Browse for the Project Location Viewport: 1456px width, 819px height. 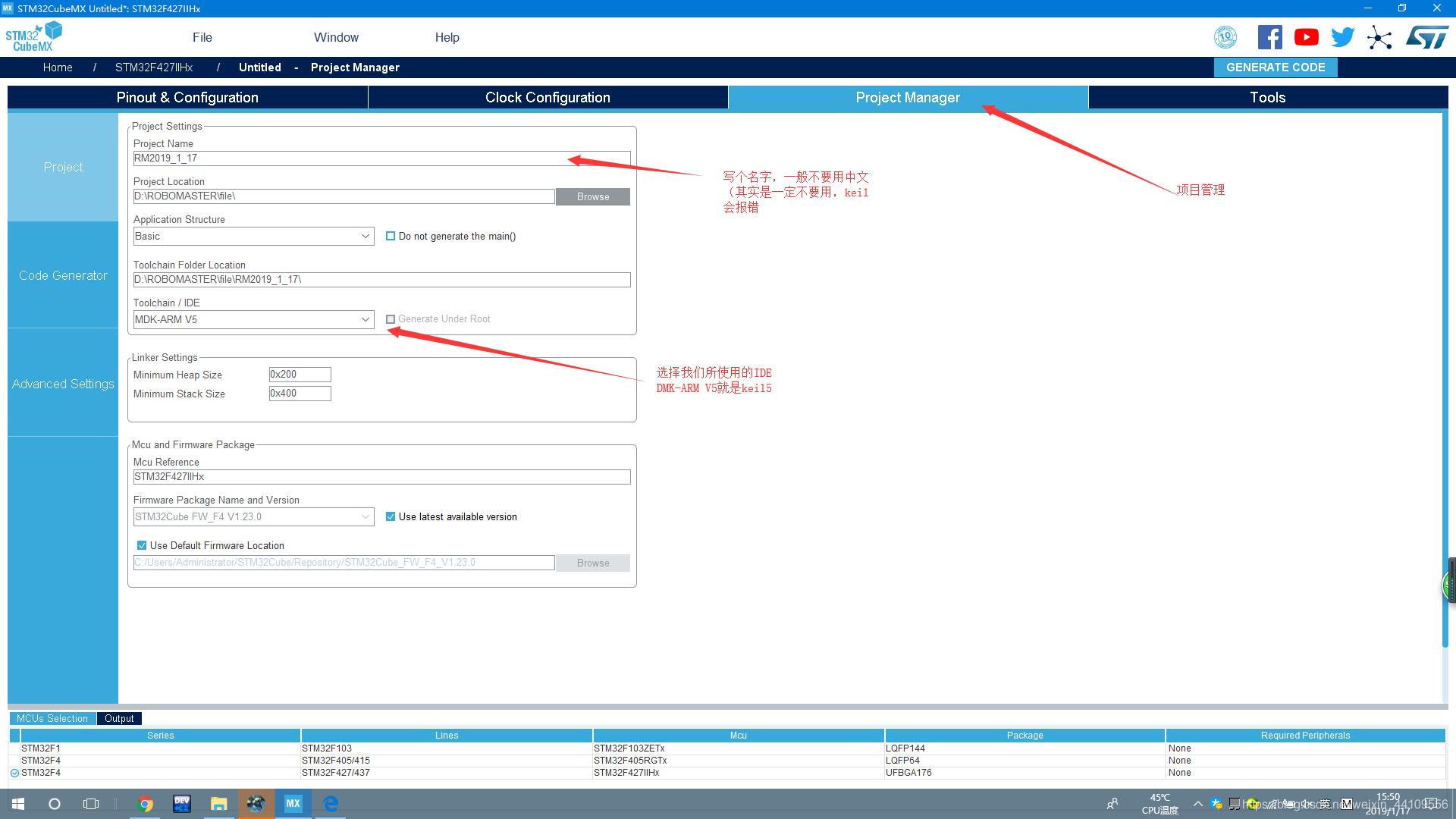tap(592, 196)
